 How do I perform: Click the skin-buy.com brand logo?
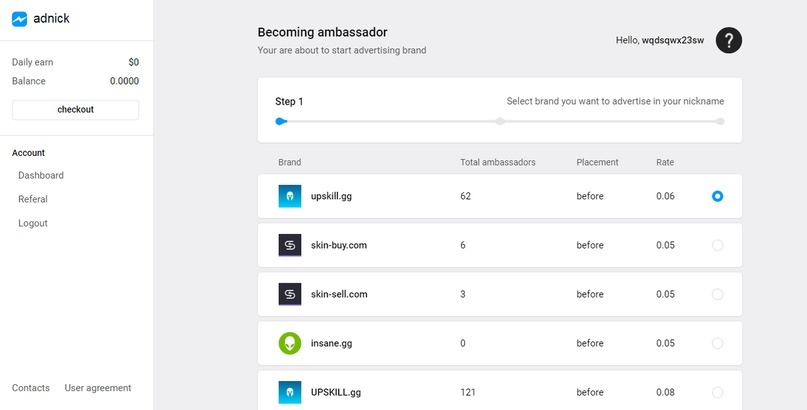tap(290, 245)
